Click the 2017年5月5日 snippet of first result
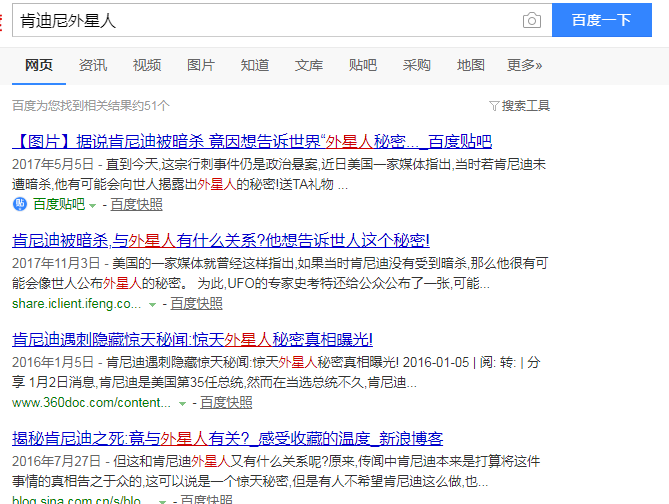Viewport: 669px width, 504px height. tap(279, 175)
